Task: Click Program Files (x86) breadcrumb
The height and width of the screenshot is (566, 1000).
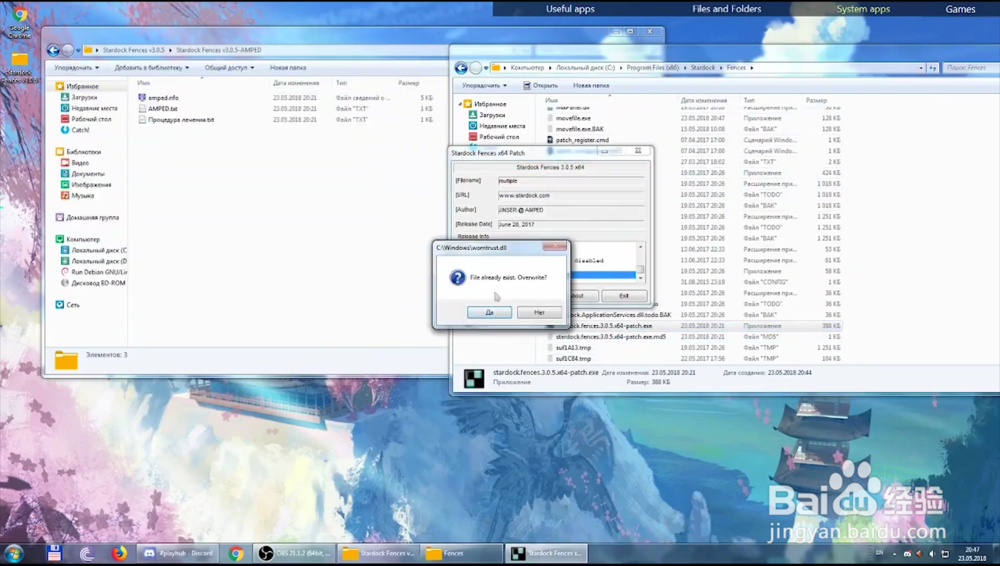Action: tap(652, 68)
